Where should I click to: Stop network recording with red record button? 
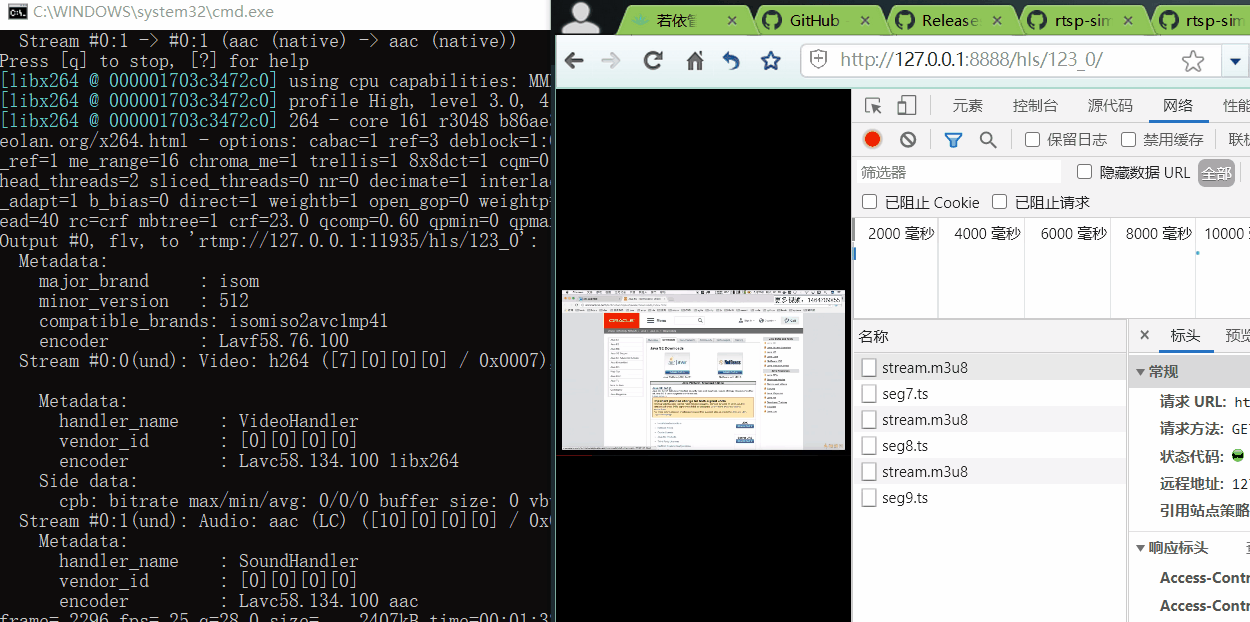[x=873, y=140]
